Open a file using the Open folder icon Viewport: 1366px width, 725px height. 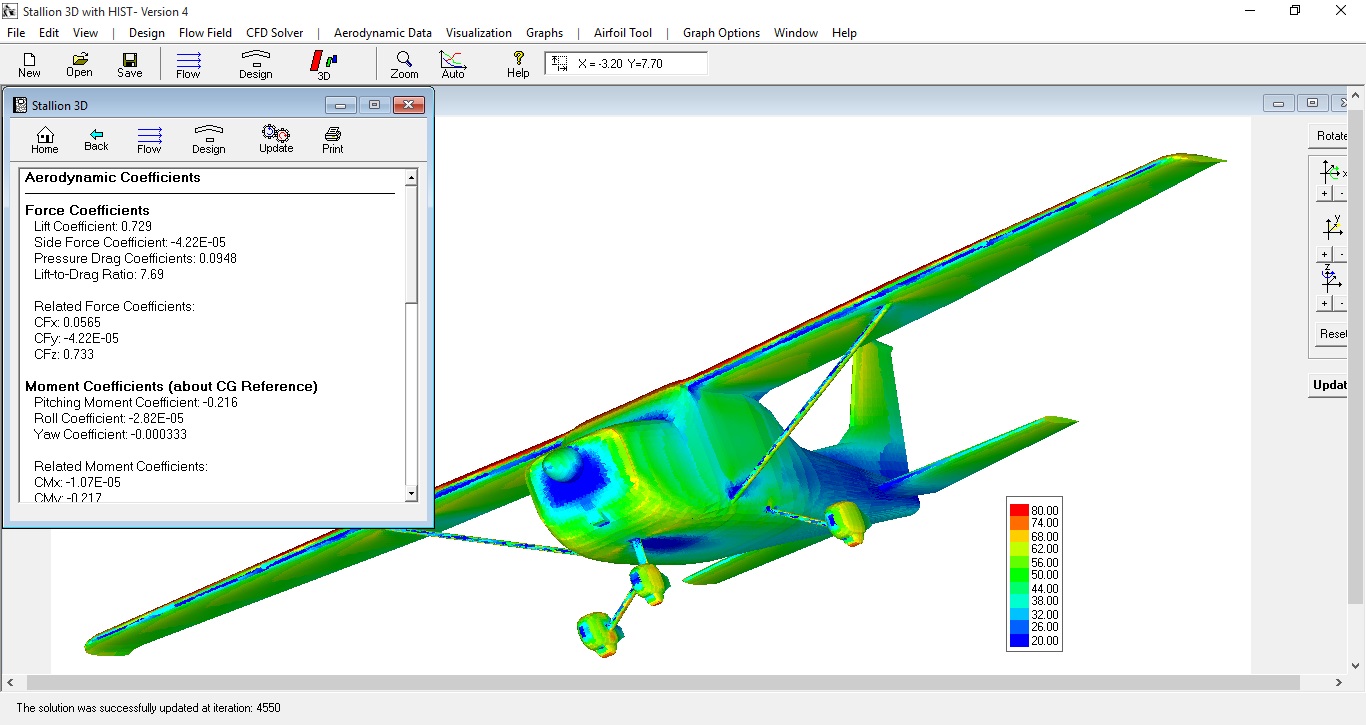(79, 63)
